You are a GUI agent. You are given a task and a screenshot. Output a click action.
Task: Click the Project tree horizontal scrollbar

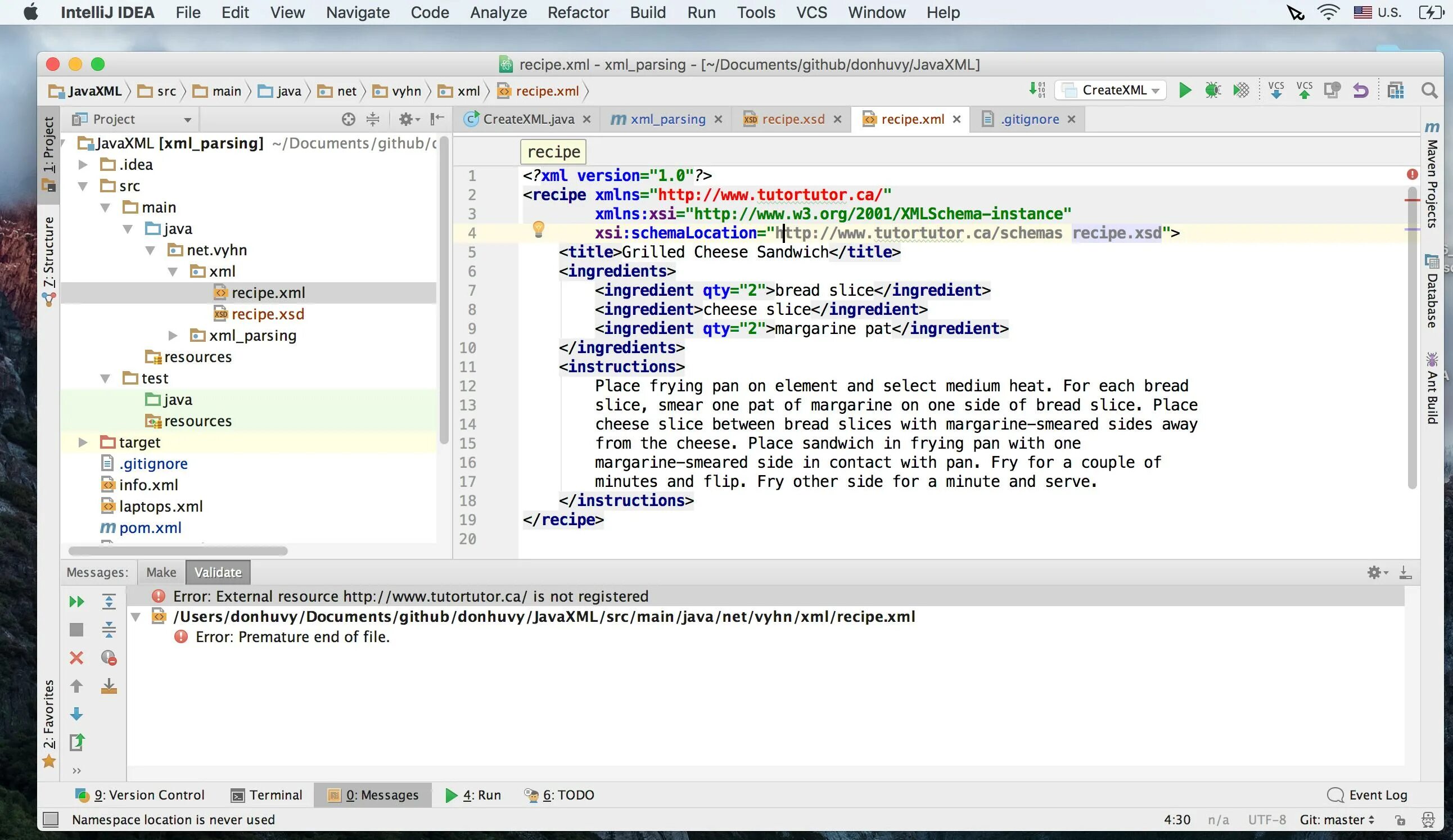click(x=178, y=551)
